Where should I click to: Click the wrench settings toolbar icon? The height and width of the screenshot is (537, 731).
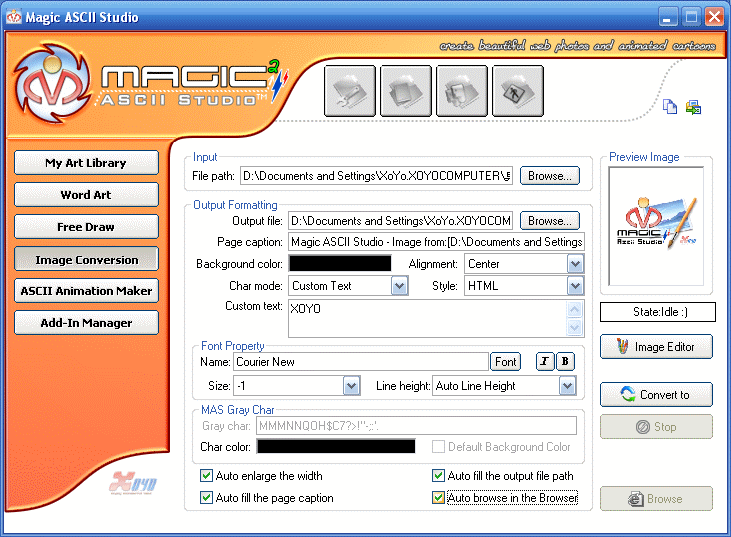(x=350, y=91)
